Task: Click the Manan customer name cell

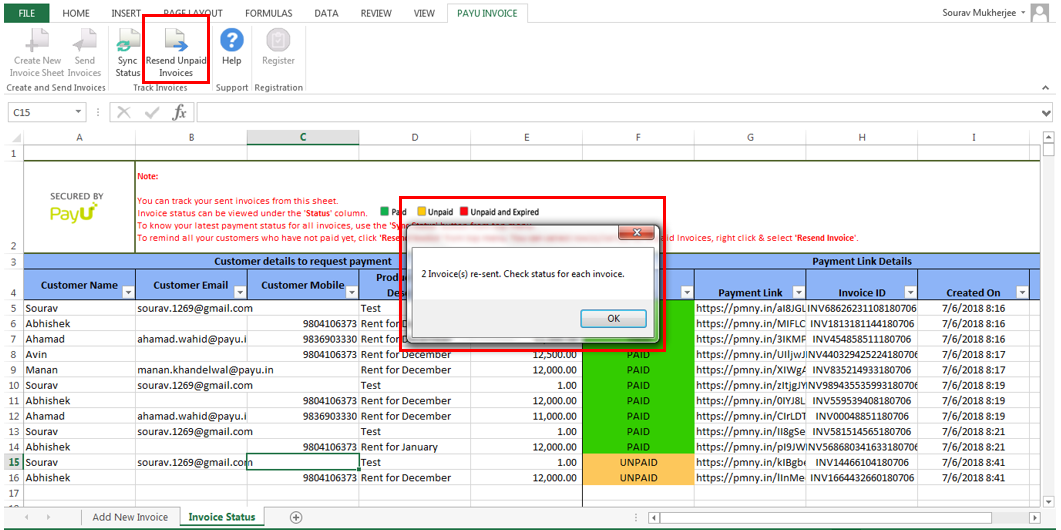Action: [x=79, y=370]
